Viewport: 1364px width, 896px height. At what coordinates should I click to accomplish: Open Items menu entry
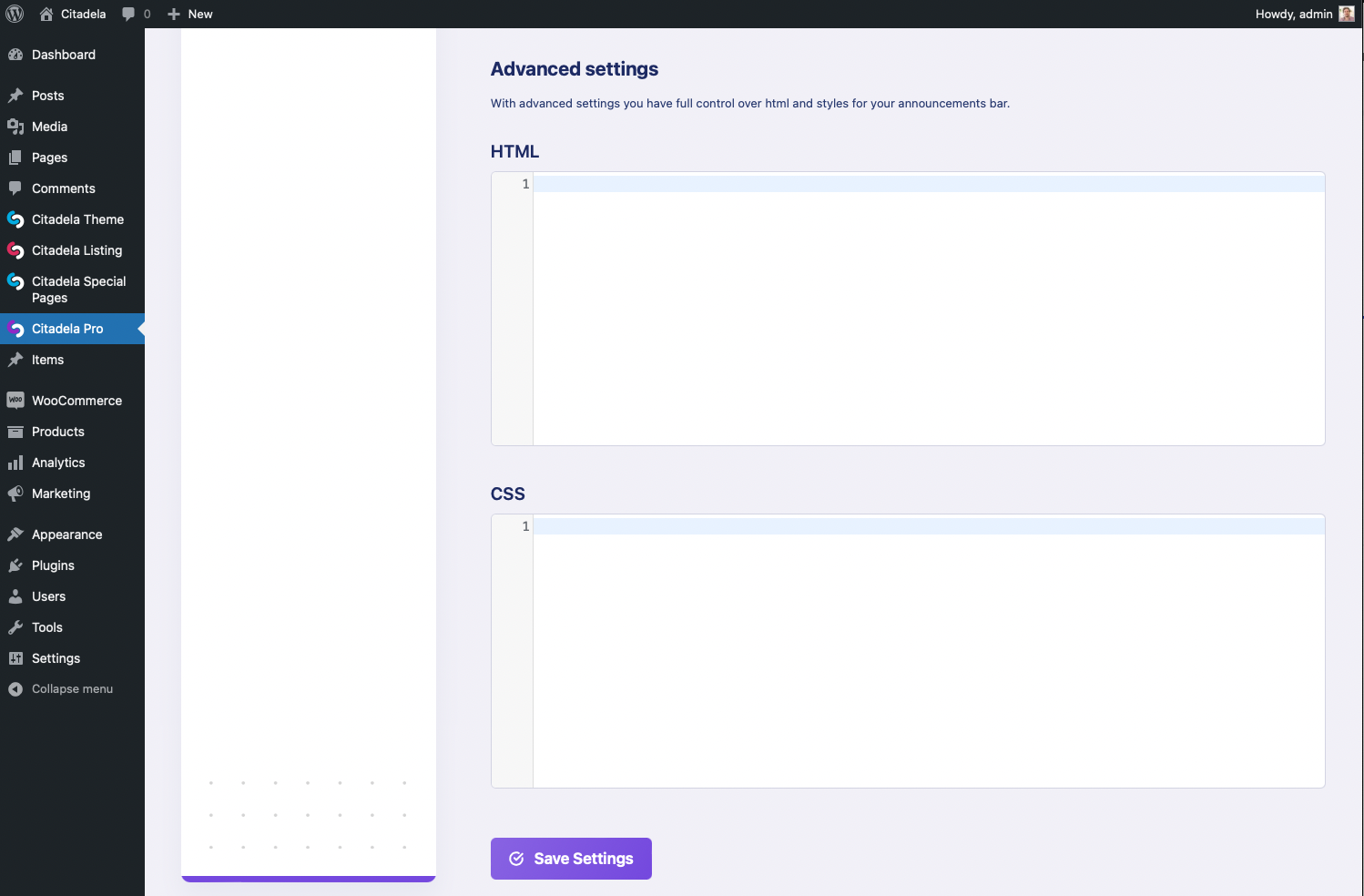72,360
